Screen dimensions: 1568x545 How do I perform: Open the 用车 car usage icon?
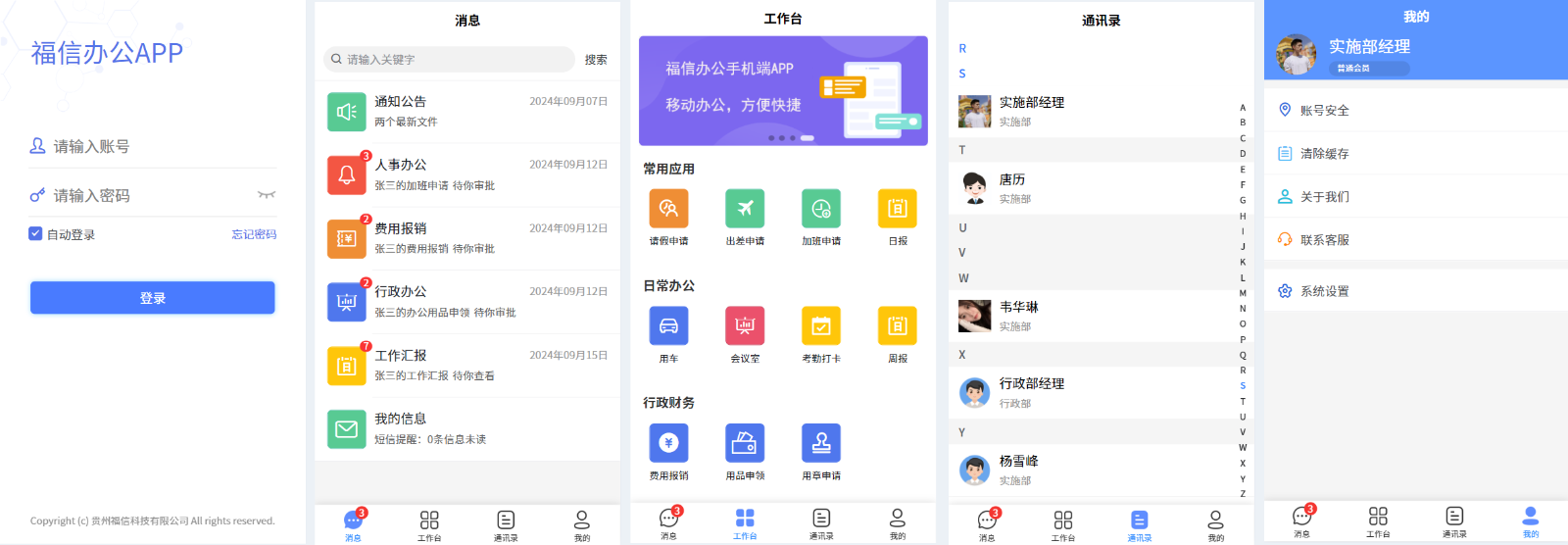coord(668,325)
